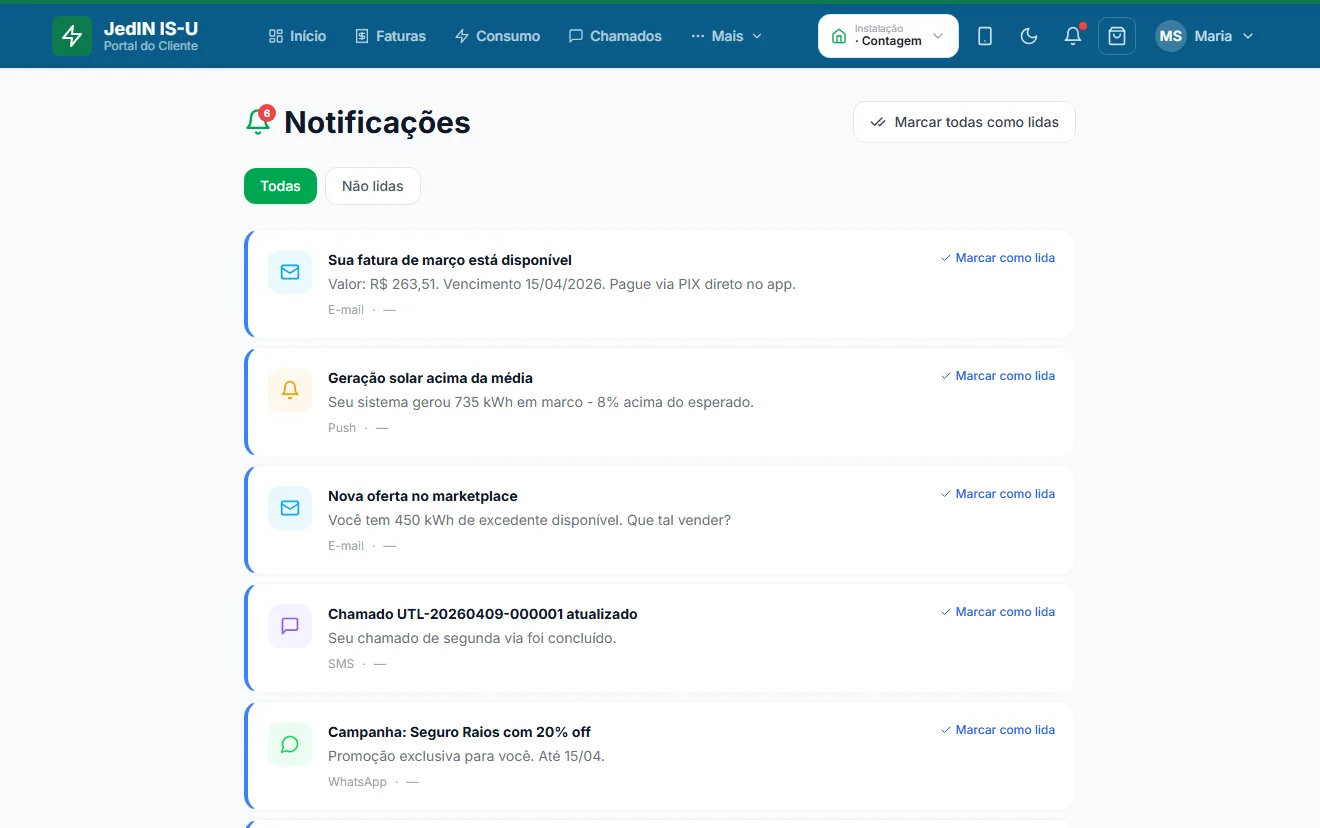
Task: Mark Geração solar notification as read
Action: [x=997, y=376]
